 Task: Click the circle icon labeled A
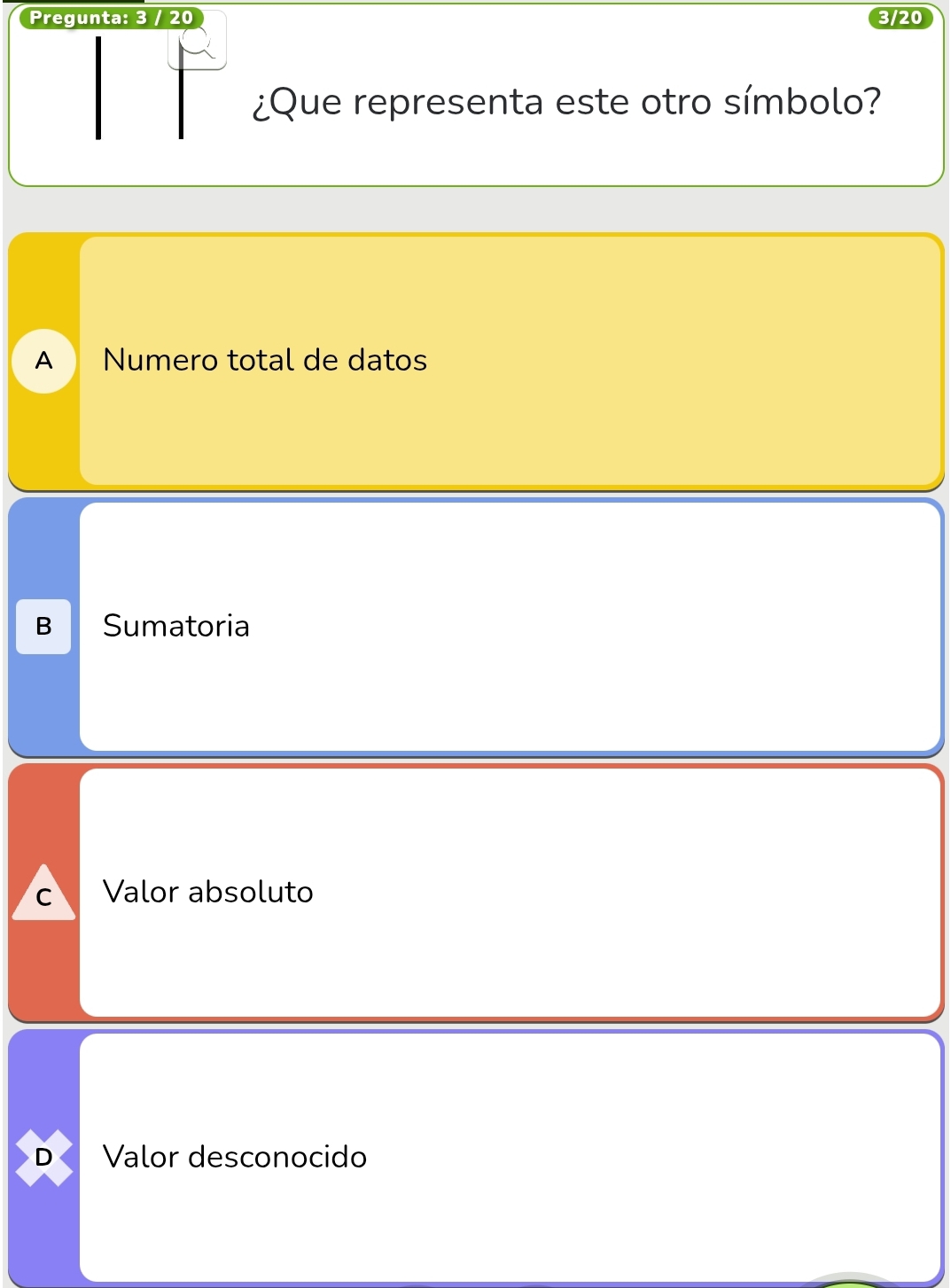43,361
